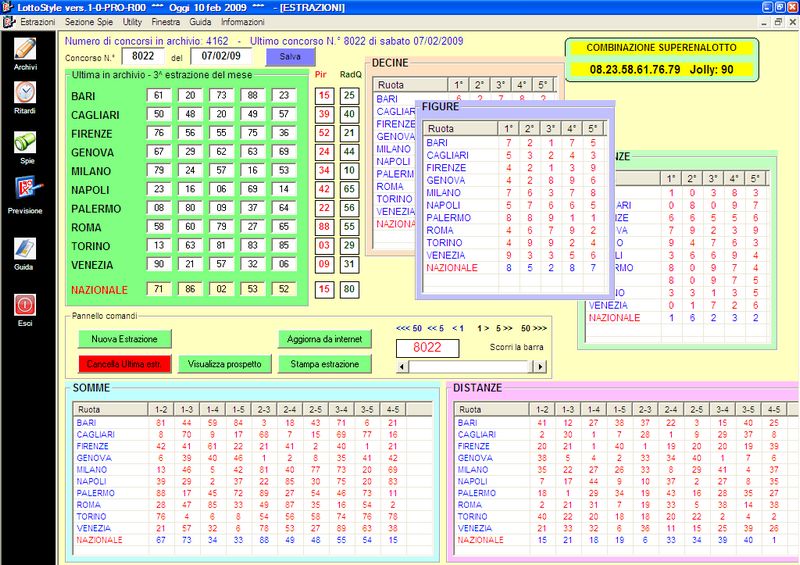The height and width of the screenshot is (565, 800).
Task: Click the date field 07/02/09
Action: tap(220, 56)
